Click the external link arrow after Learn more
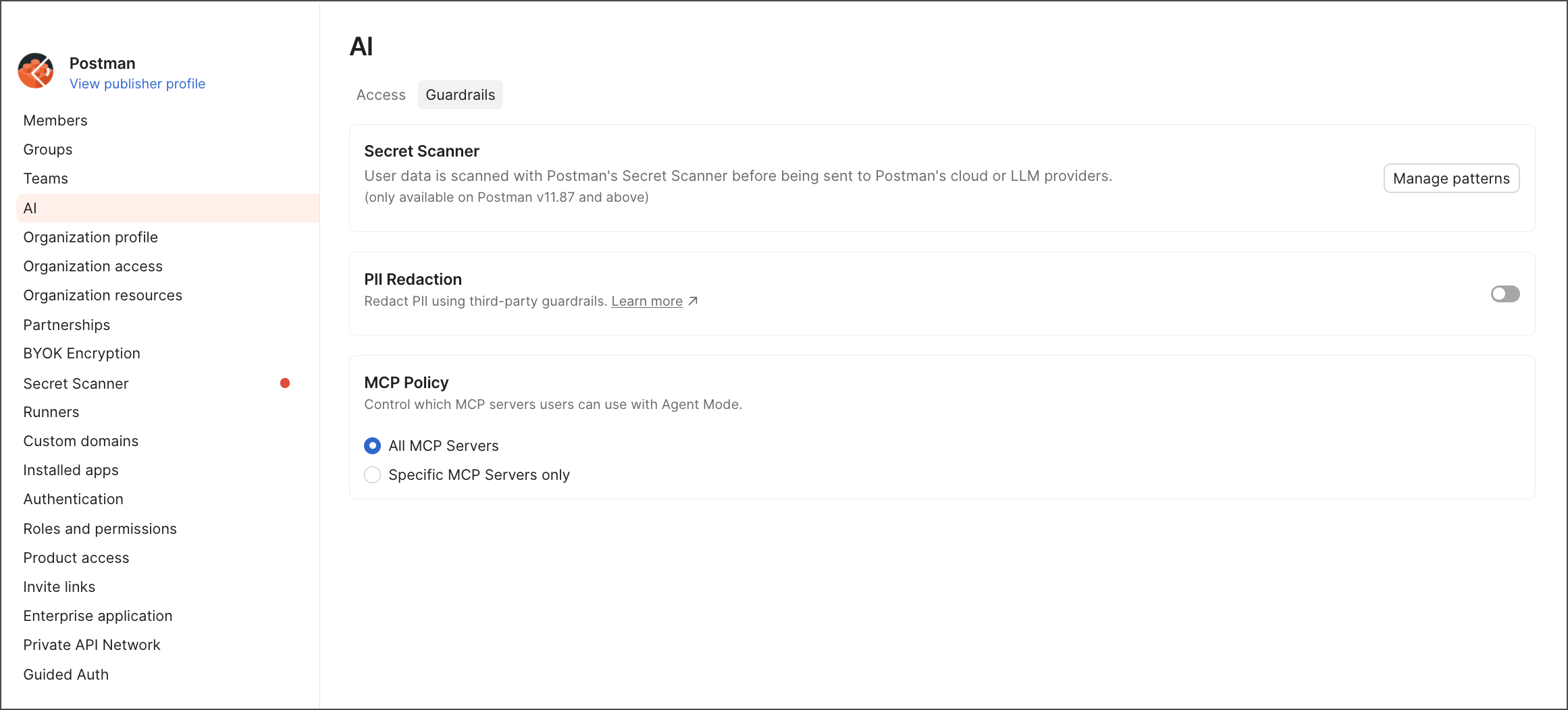Image resolution: width=1568 pixels, height=710 pixels. (693, 301)
